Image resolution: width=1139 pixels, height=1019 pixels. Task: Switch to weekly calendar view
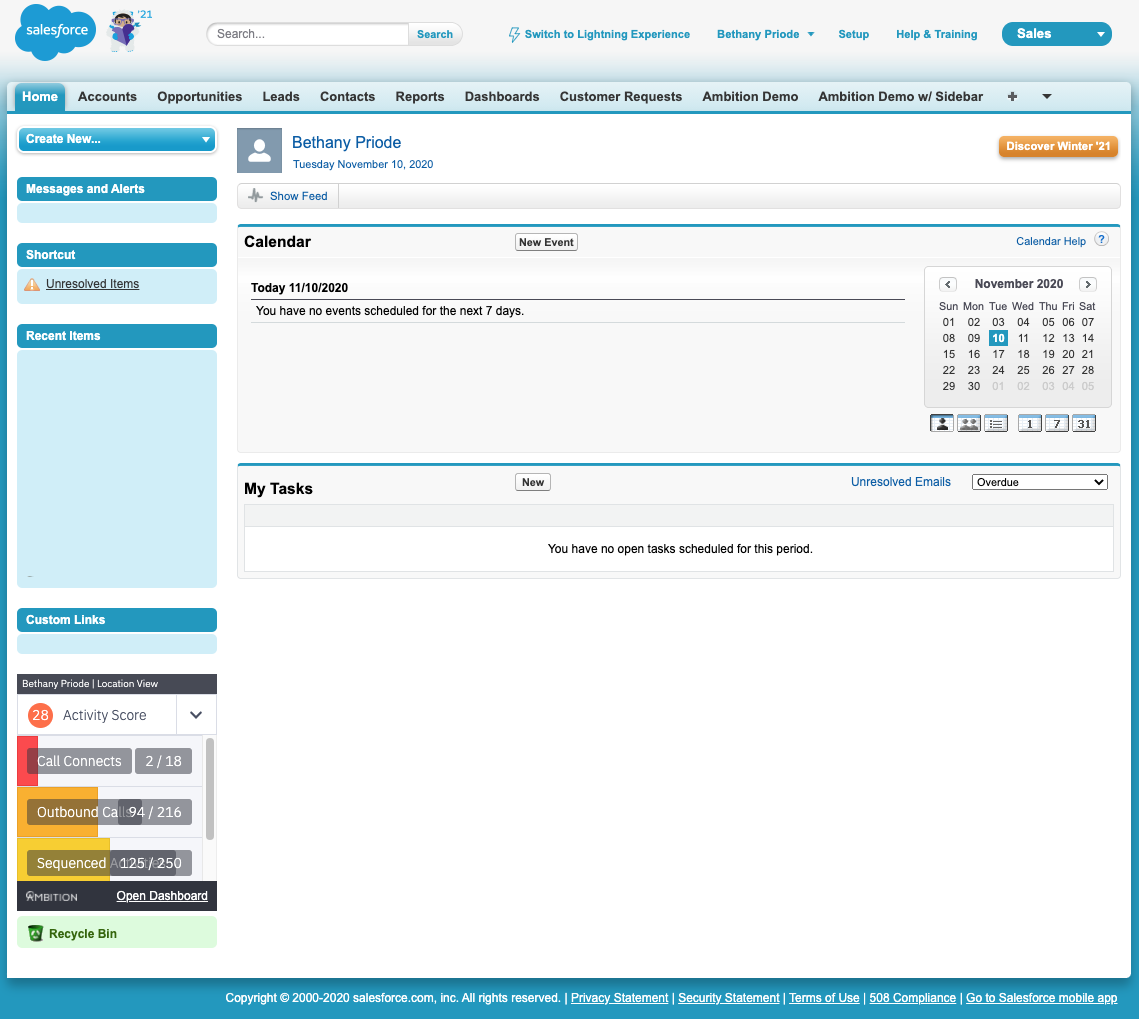tap(1057, 423)
